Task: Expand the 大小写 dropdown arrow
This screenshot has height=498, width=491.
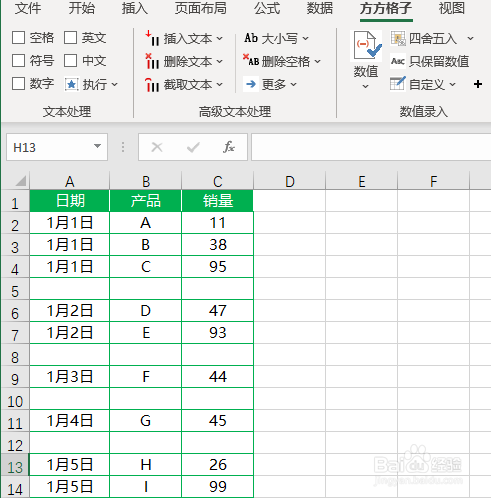Action: pos(305,39)
